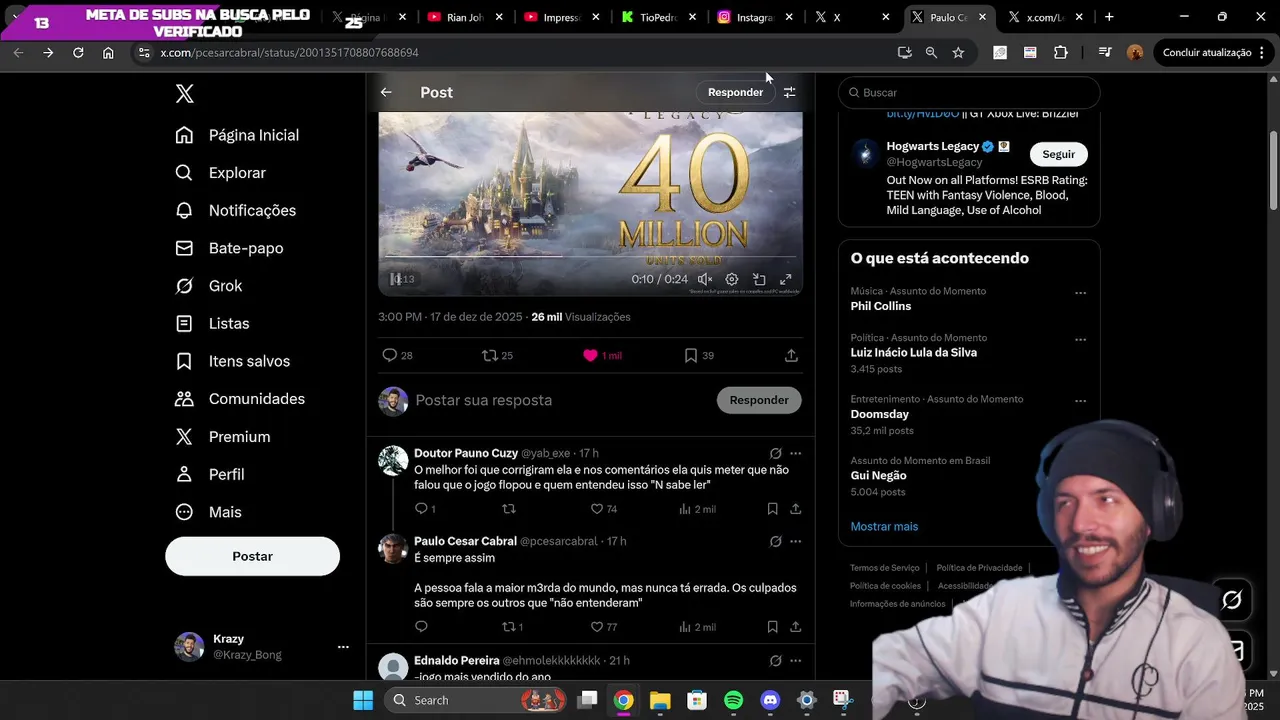Switch to Instagram browser tab
Screen dimensions: 1280x720
coord(755,17)
